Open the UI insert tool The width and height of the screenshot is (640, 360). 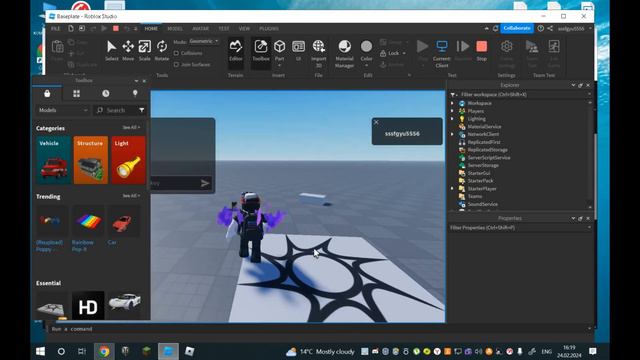pos(298,50)
